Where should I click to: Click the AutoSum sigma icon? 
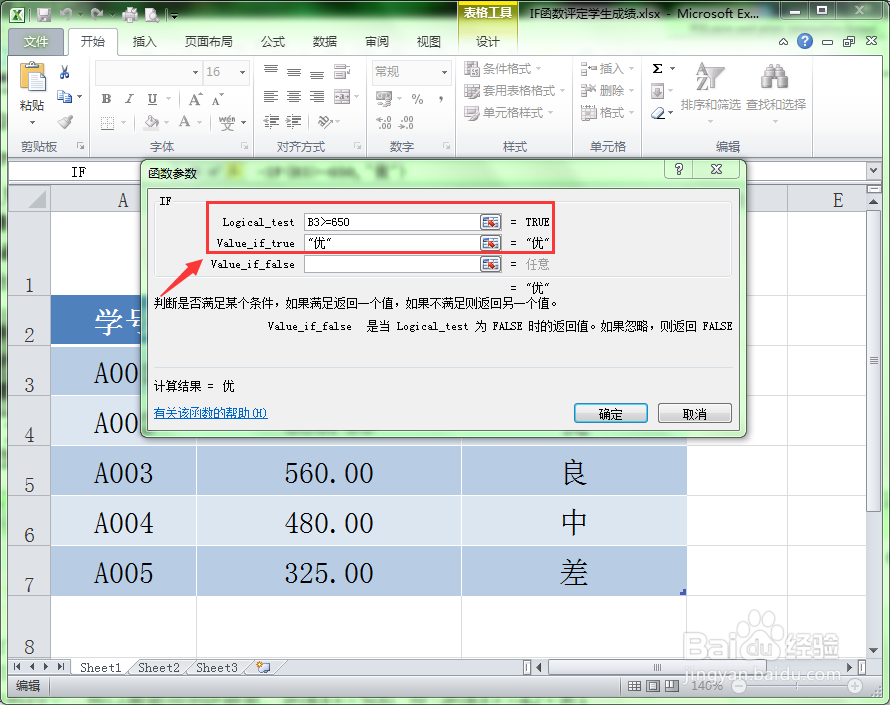(x=658, y=69)
